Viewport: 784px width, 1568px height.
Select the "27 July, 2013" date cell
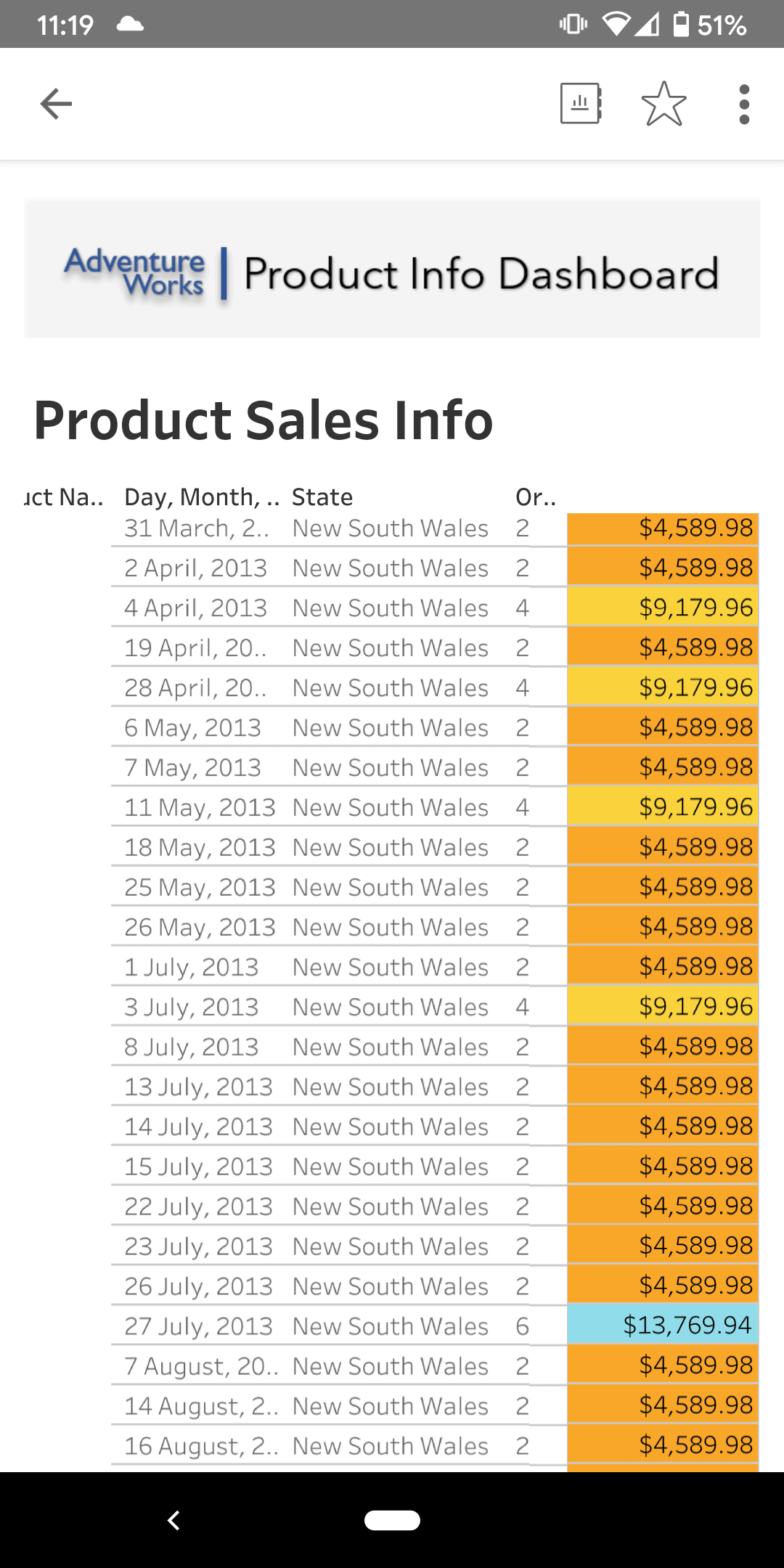197,1326
